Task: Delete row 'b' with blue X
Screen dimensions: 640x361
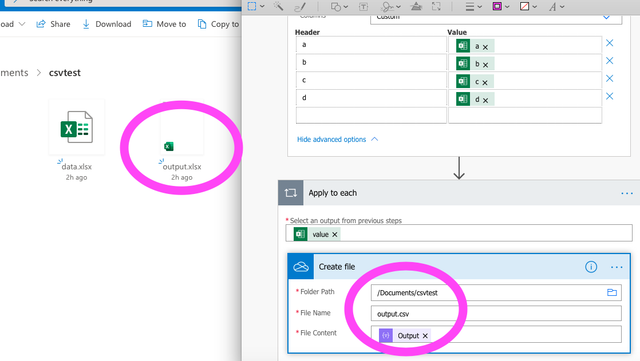Action: [x=609, y=61]
